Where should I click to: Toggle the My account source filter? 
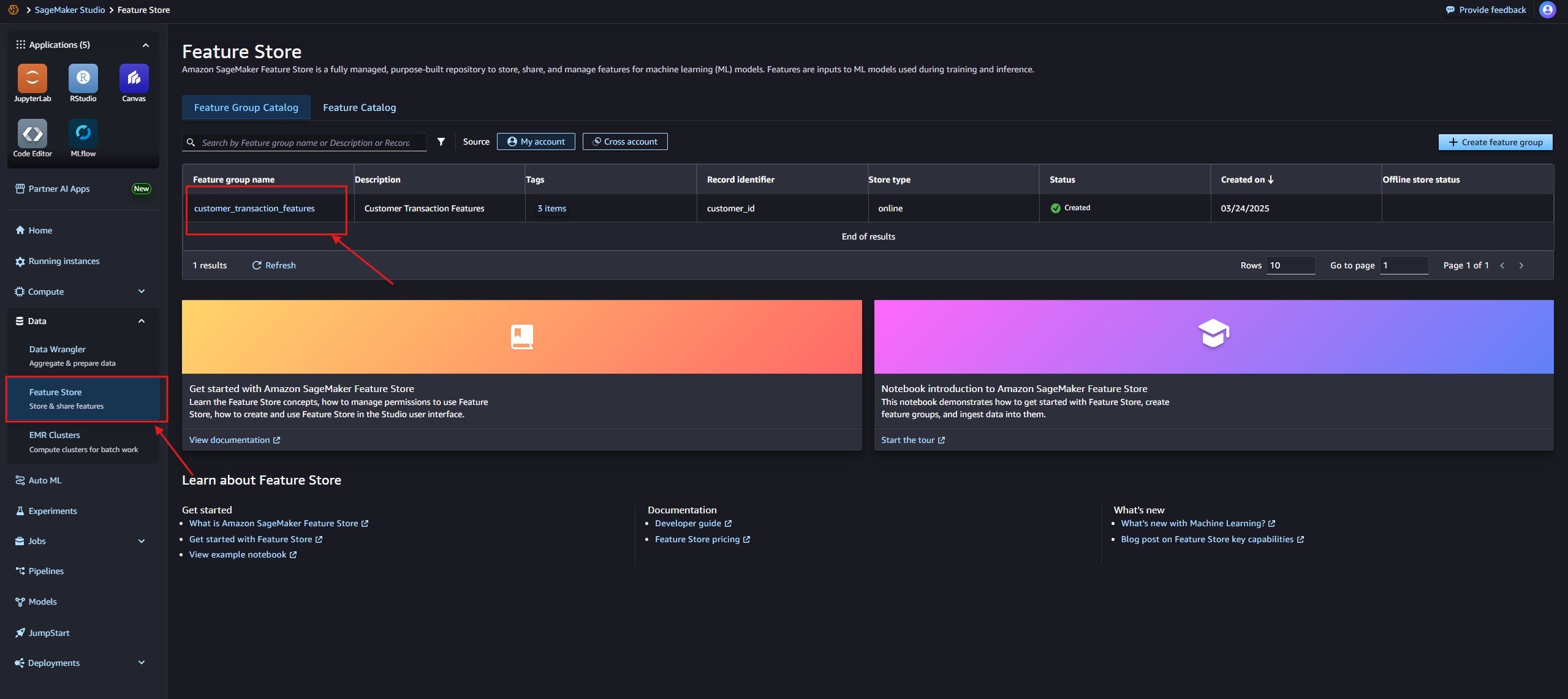536,142
